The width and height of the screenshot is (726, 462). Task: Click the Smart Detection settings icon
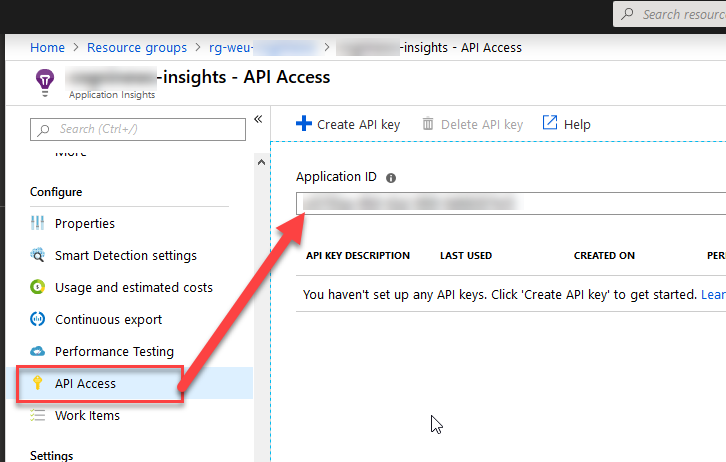coord(38,255)
